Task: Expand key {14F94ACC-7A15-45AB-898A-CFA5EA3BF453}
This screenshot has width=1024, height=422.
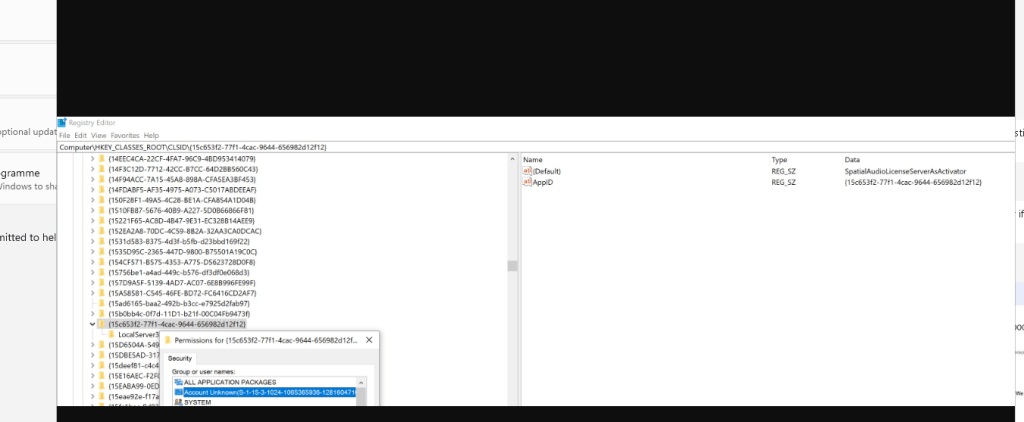Action: tap(93, 179)
